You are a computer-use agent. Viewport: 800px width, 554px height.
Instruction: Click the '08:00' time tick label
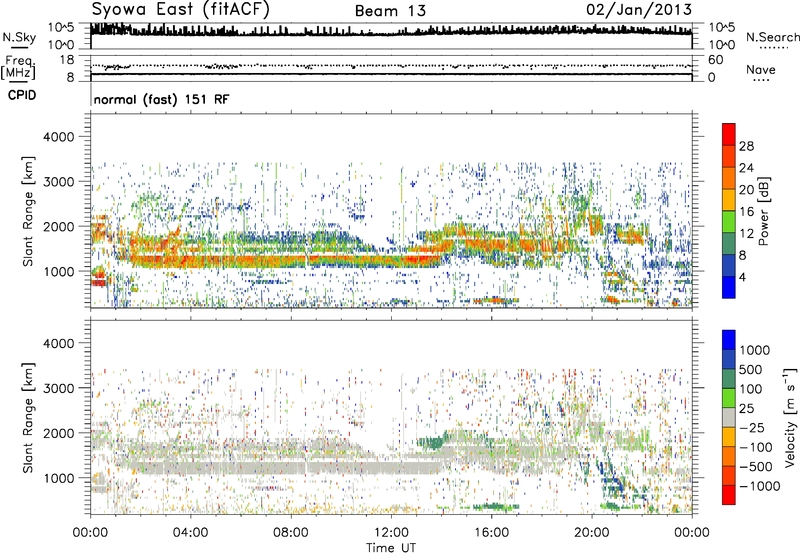click(x=291, y=533)
